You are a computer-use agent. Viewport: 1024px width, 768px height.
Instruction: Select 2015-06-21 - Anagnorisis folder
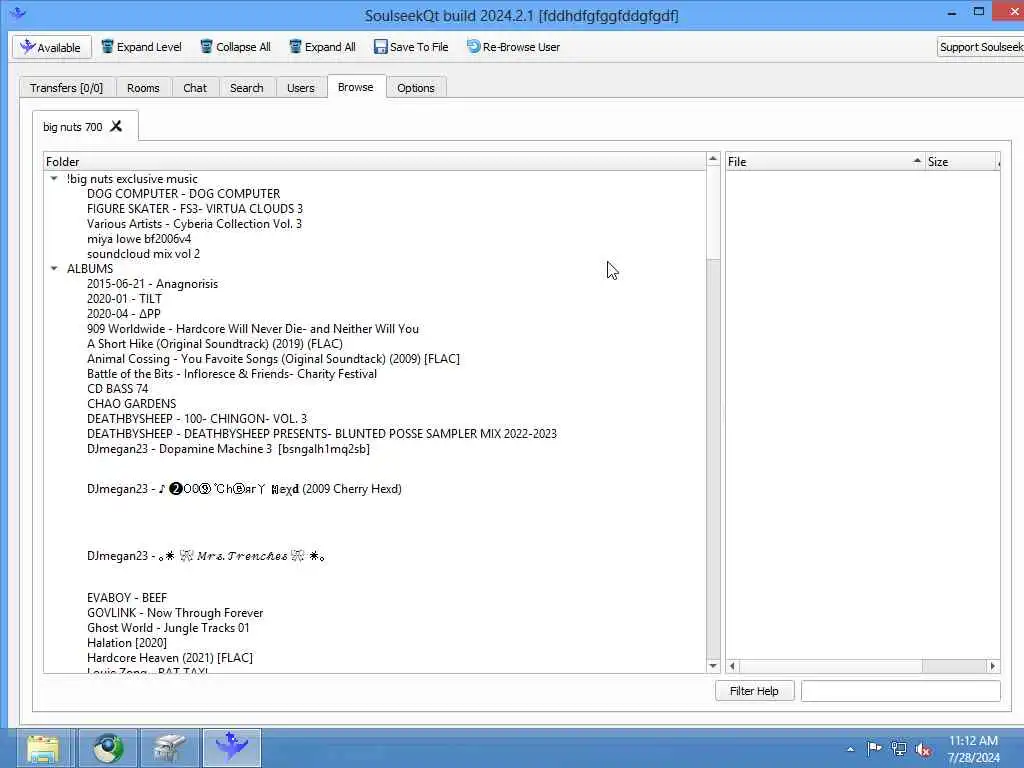[x=152, y=284]
